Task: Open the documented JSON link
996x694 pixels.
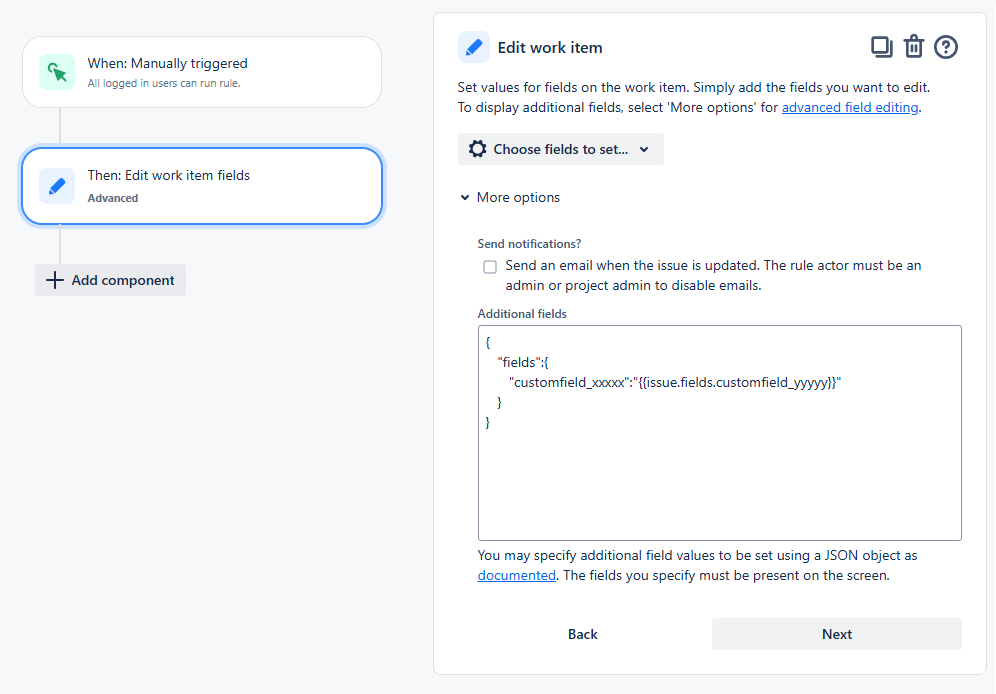Action: click(516, 575)
